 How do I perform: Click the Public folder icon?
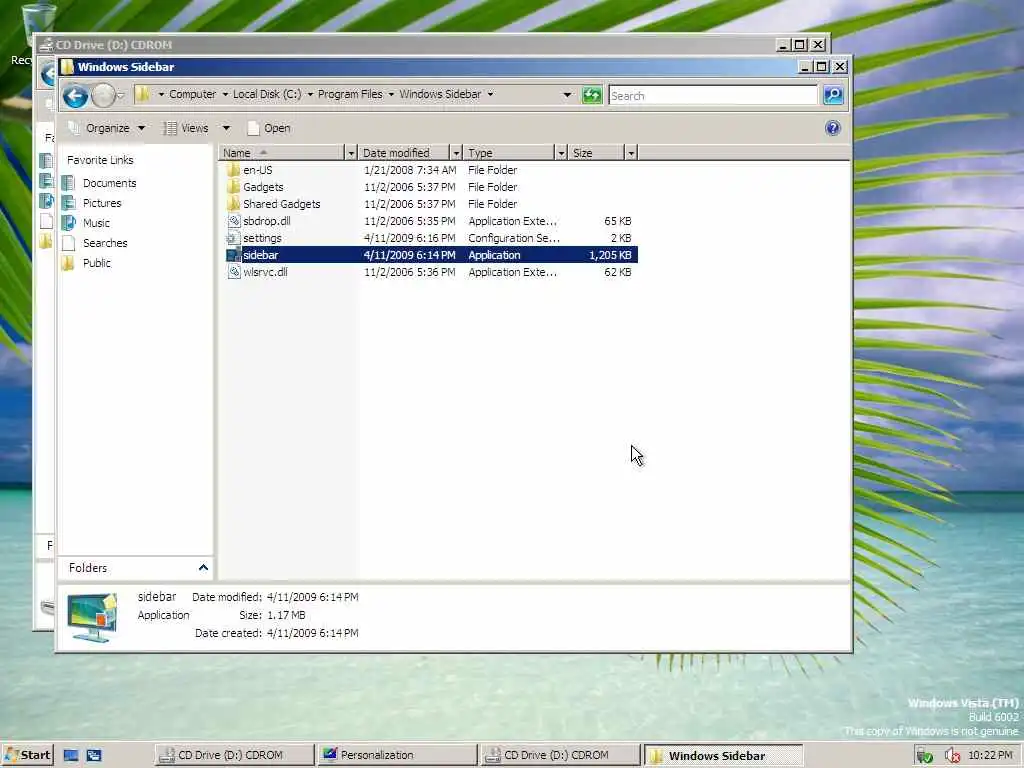(x=69, y=263)
